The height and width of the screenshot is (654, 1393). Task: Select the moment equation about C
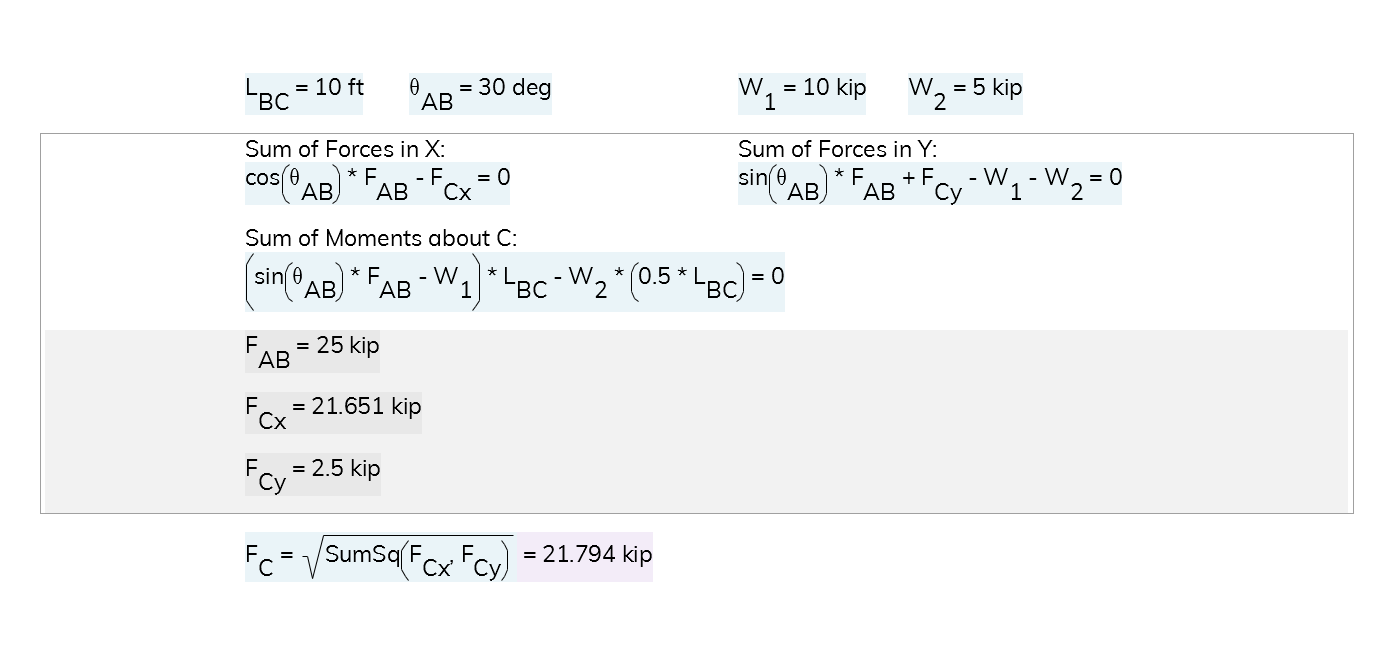[514, 282]
